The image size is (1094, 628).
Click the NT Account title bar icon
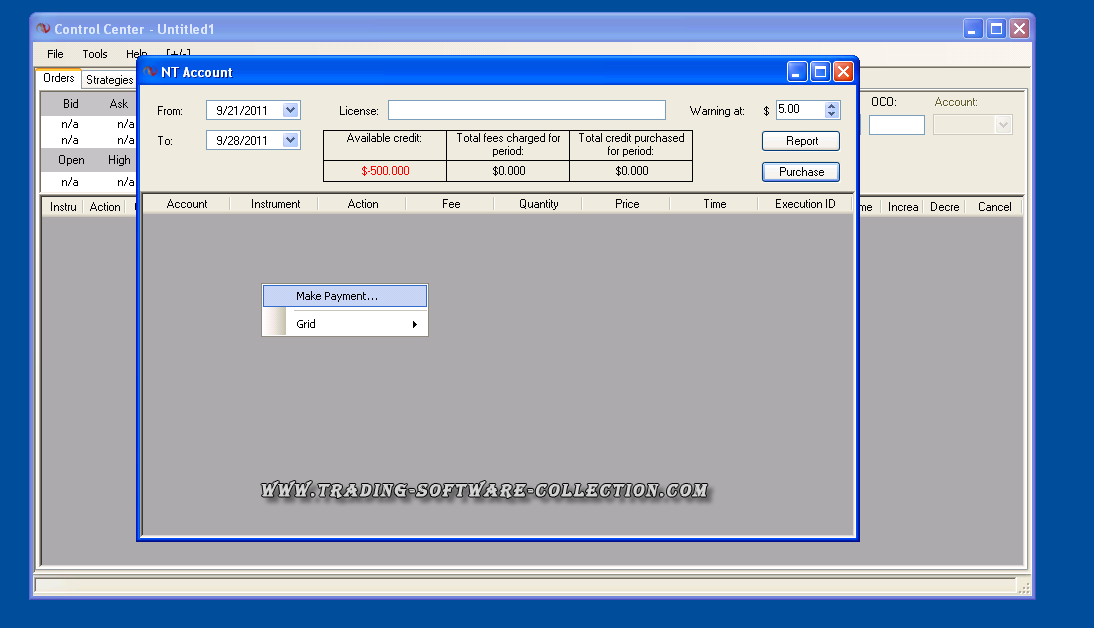tap(150, 72)
